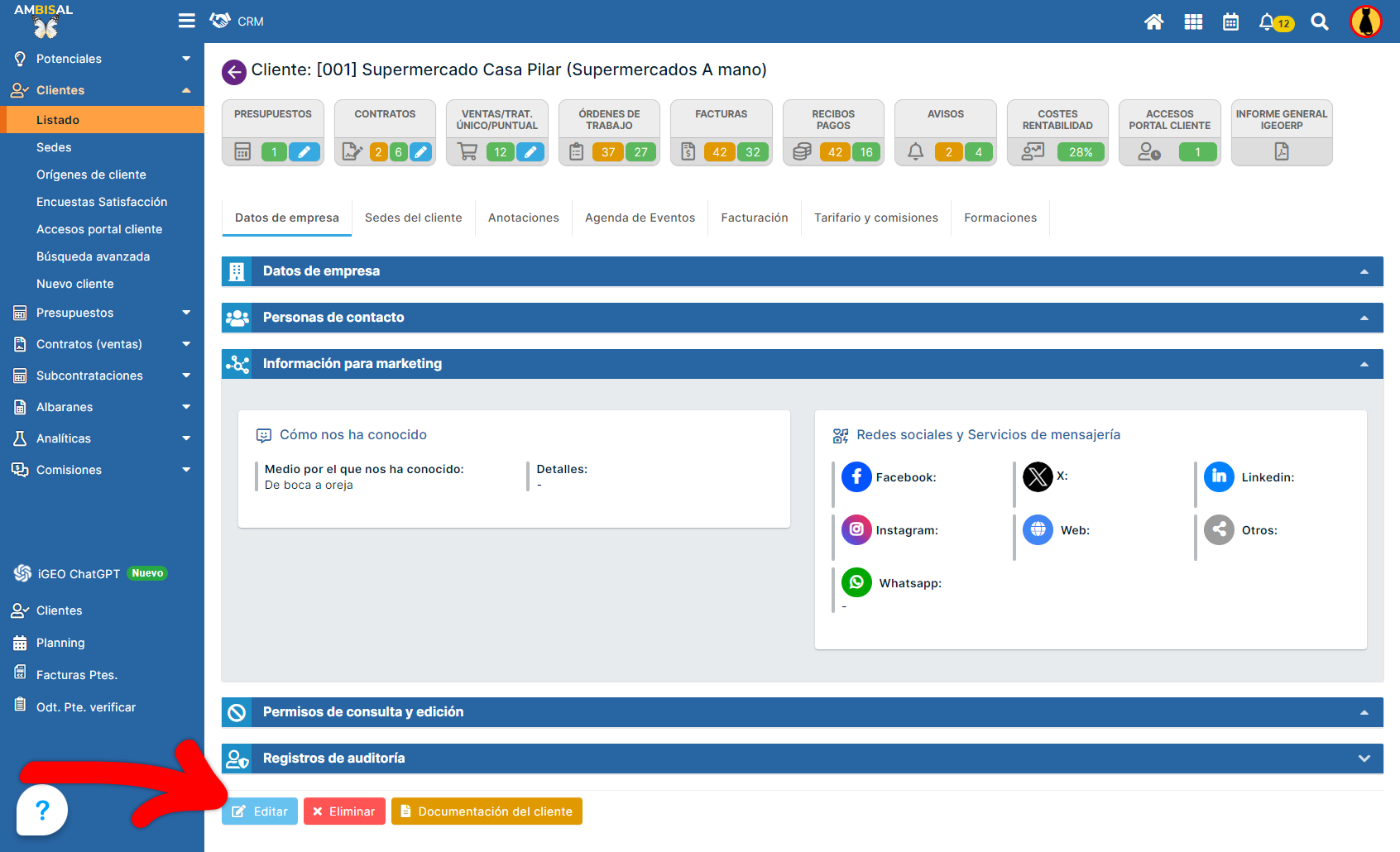The height and width of the screenshot is (852, 1400).
Task: Click the Editar button
Action: click(x=260, y=811)
